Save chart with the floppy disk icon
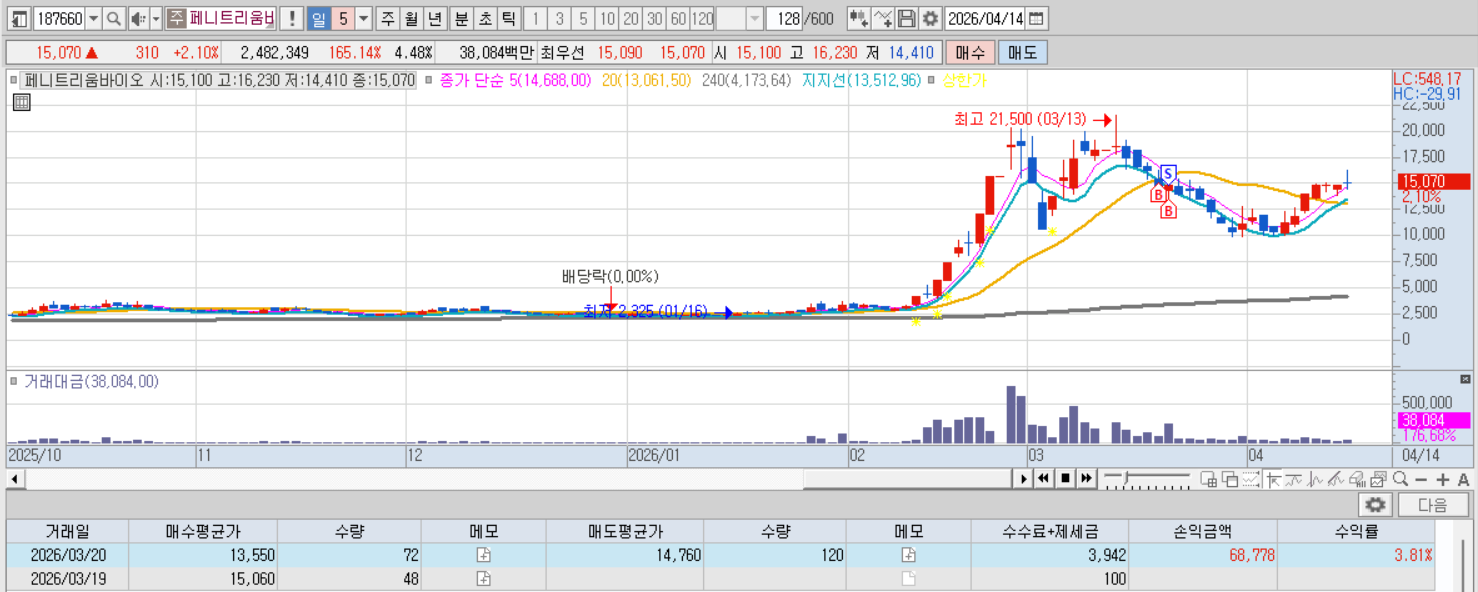1478x592 pixels. click(906, 19)
